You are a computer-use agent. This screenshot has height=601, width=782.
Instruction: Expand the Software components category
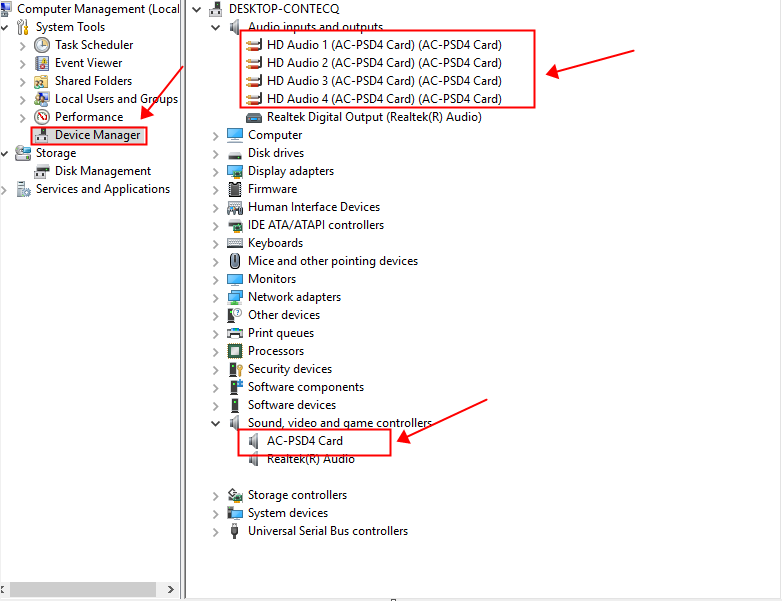coord(215,388)
